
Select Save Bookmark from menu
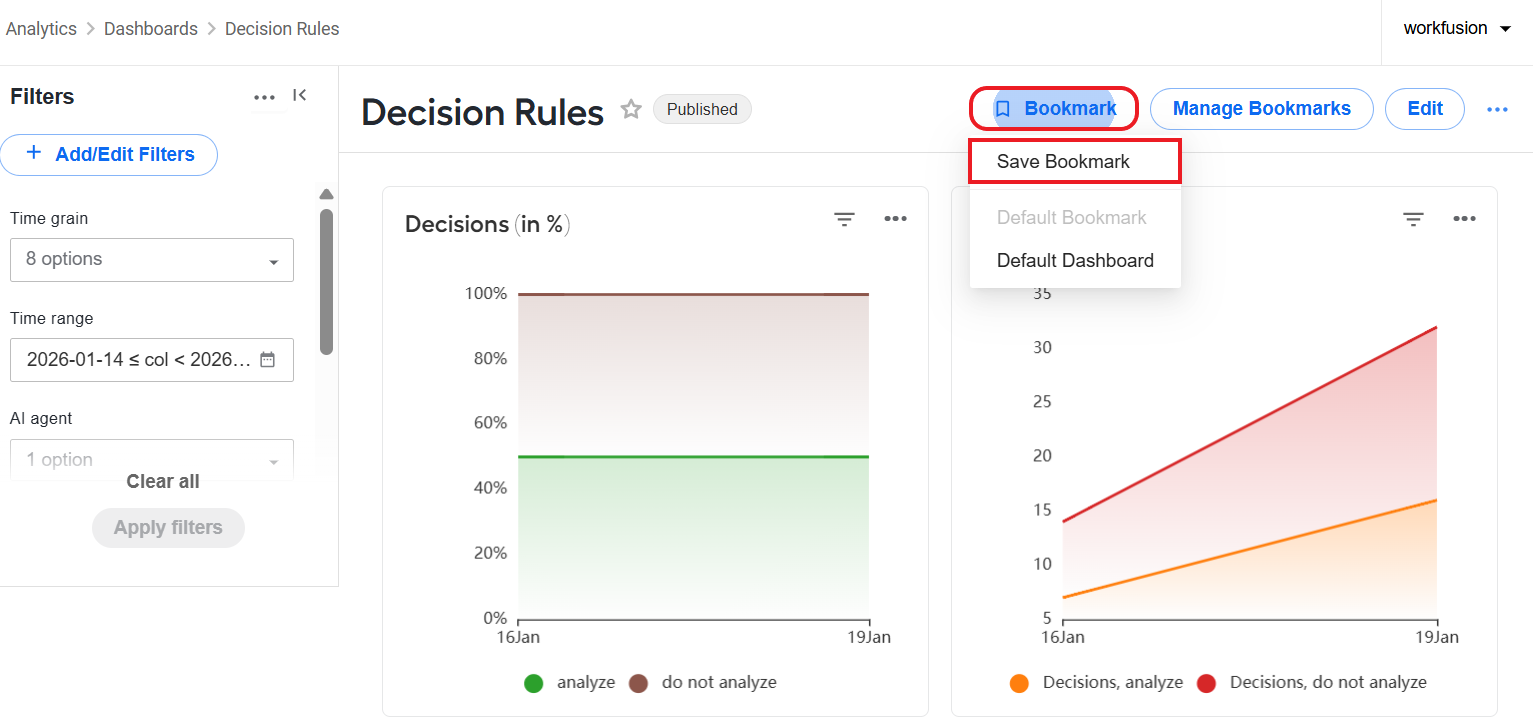[x=1075, y=162]
